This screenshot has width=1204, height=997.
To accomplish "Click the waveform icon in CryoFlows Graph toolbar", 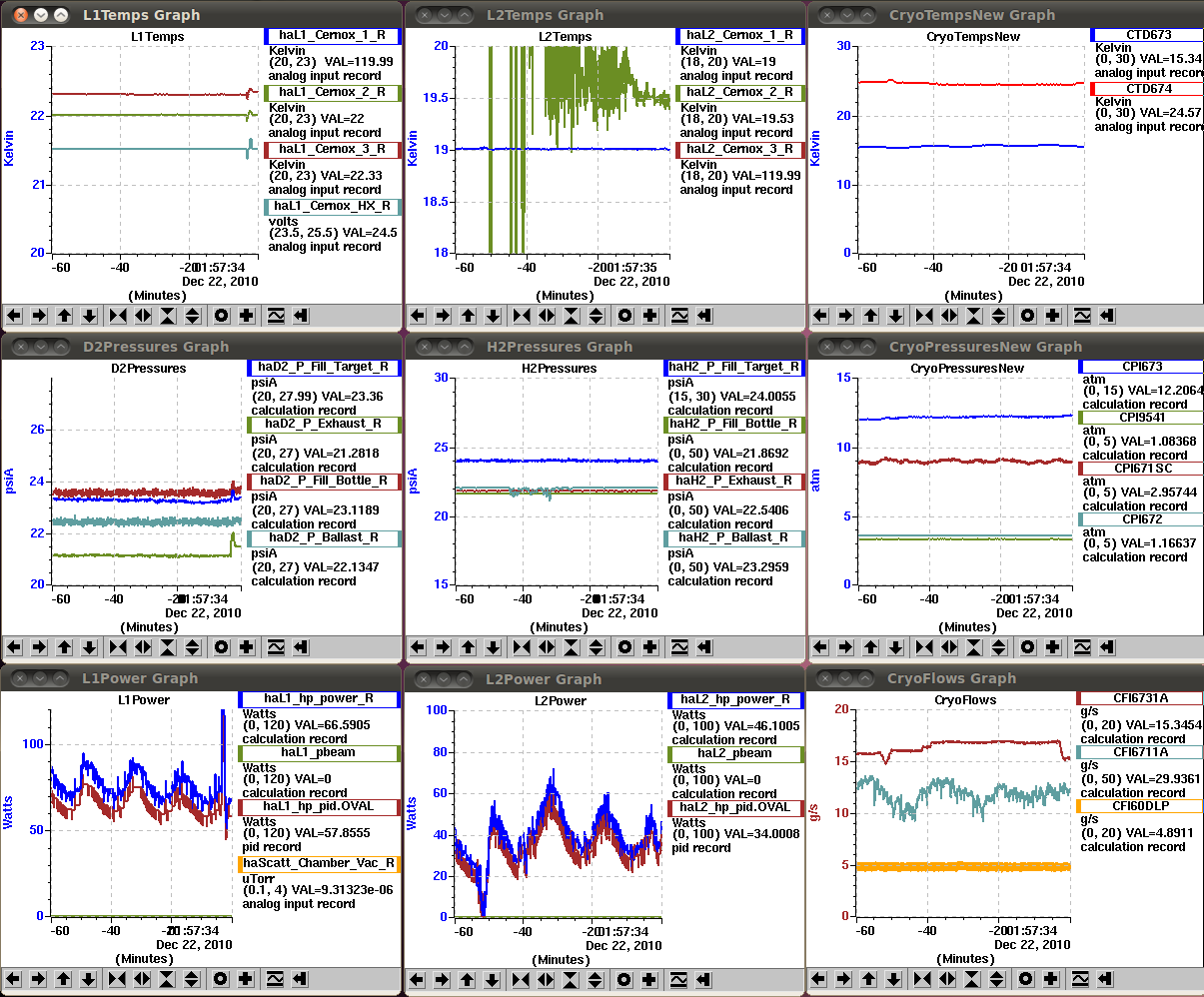I will [x=1082, y=978].
